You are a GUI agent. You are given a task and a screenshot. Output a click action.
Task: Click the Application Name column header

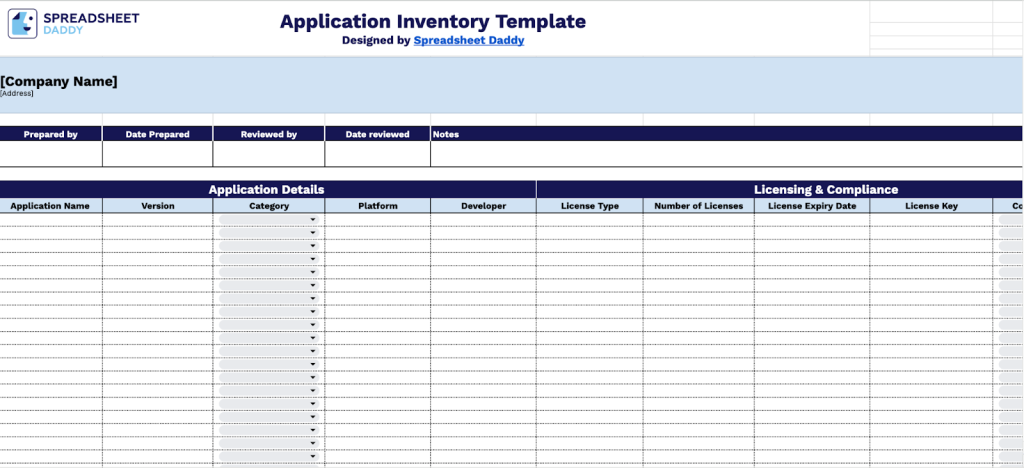tap(51, 206)
